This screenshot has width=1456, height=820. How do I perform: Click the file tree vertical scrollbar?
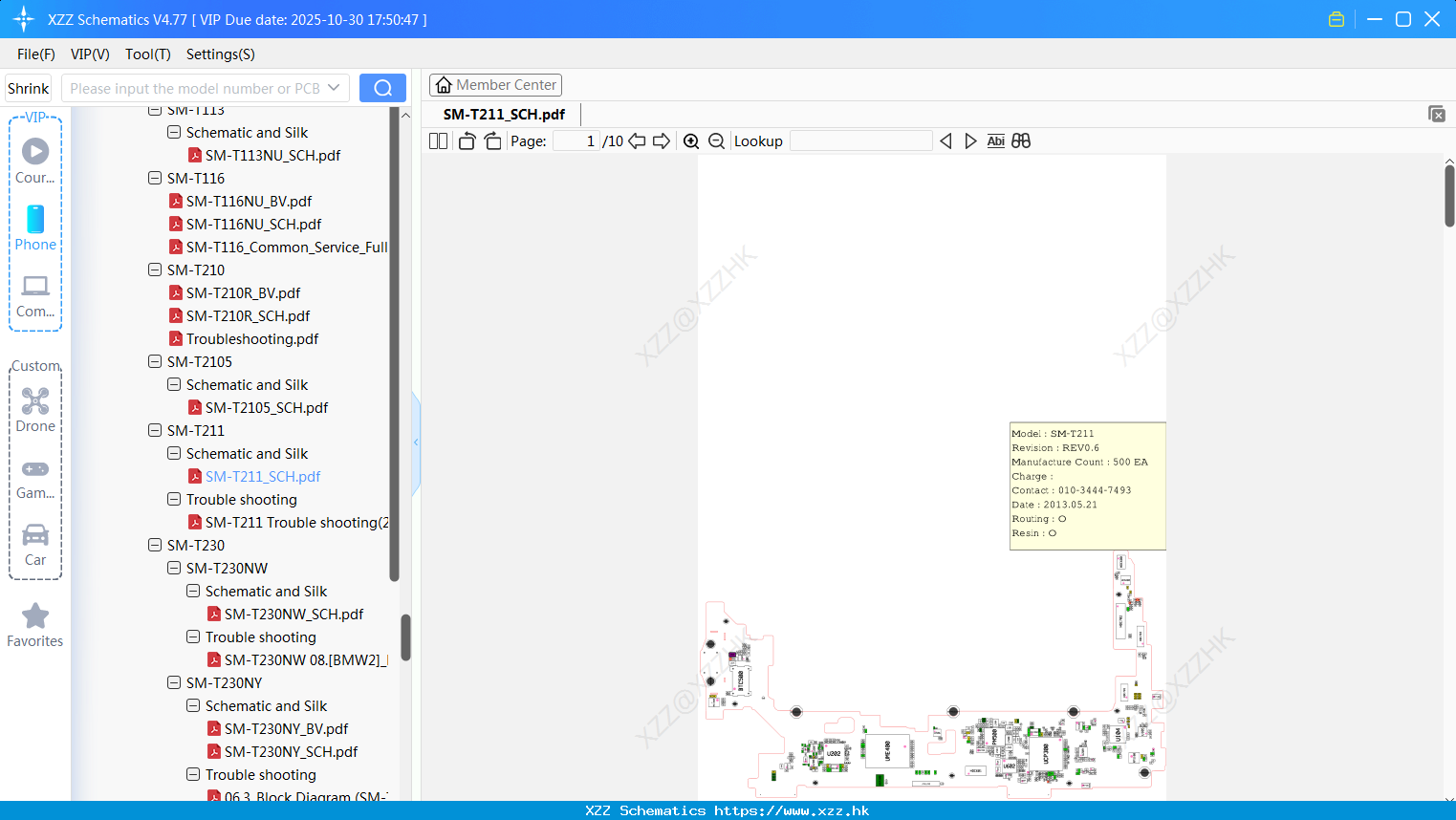(405, 637)
